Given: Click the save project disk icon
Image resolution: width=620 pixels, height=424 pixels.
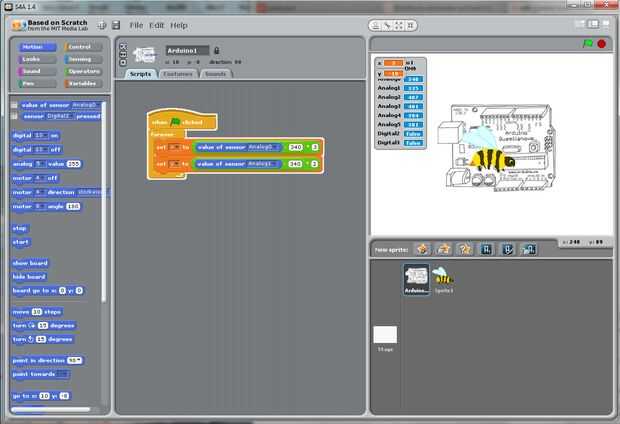Looking at the screenshot, I should tap(116, 25).
